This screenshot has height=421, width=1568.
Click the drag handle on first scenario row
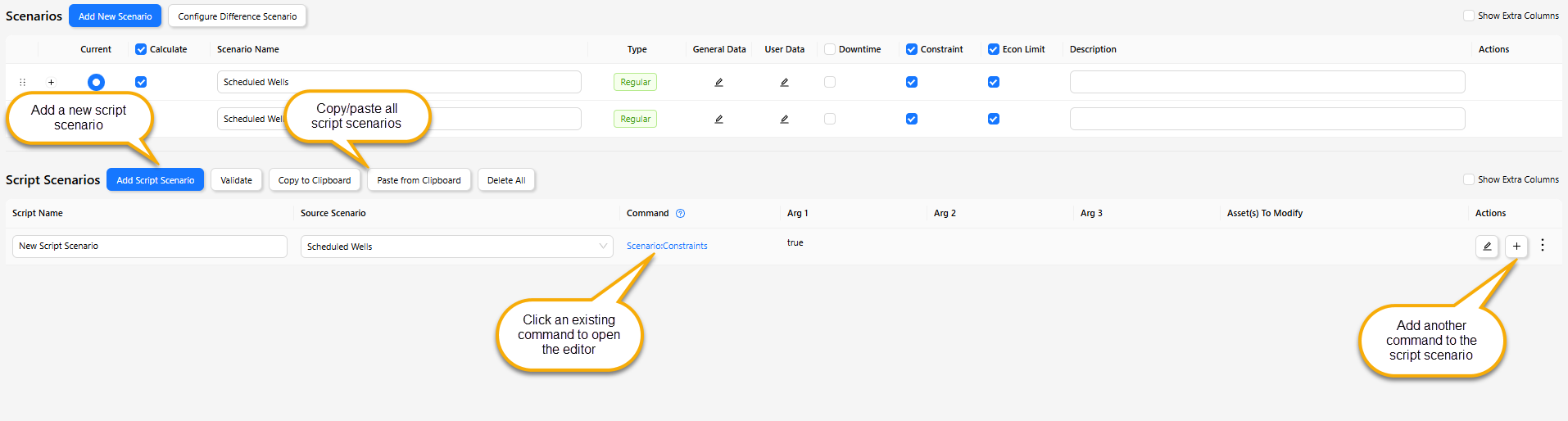(22, 82)
